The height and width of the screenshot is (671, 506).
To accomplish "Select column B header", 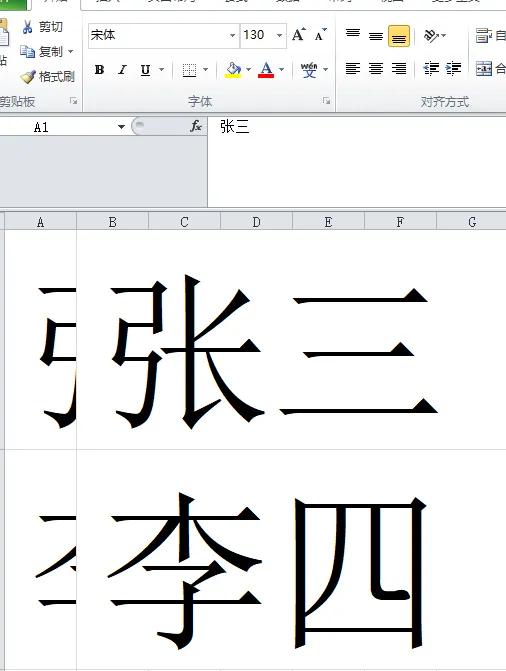I will 113,222.
